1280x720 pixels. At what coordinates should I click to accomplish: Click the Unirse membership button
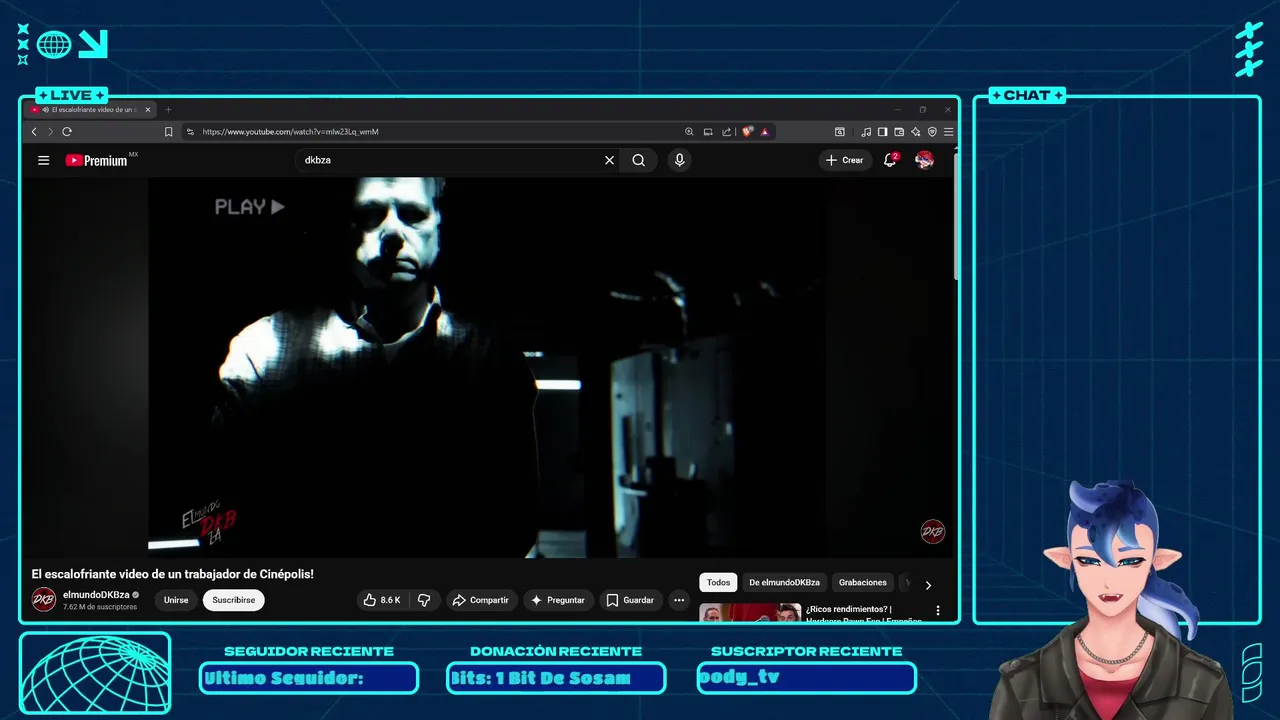click(176, 600)
